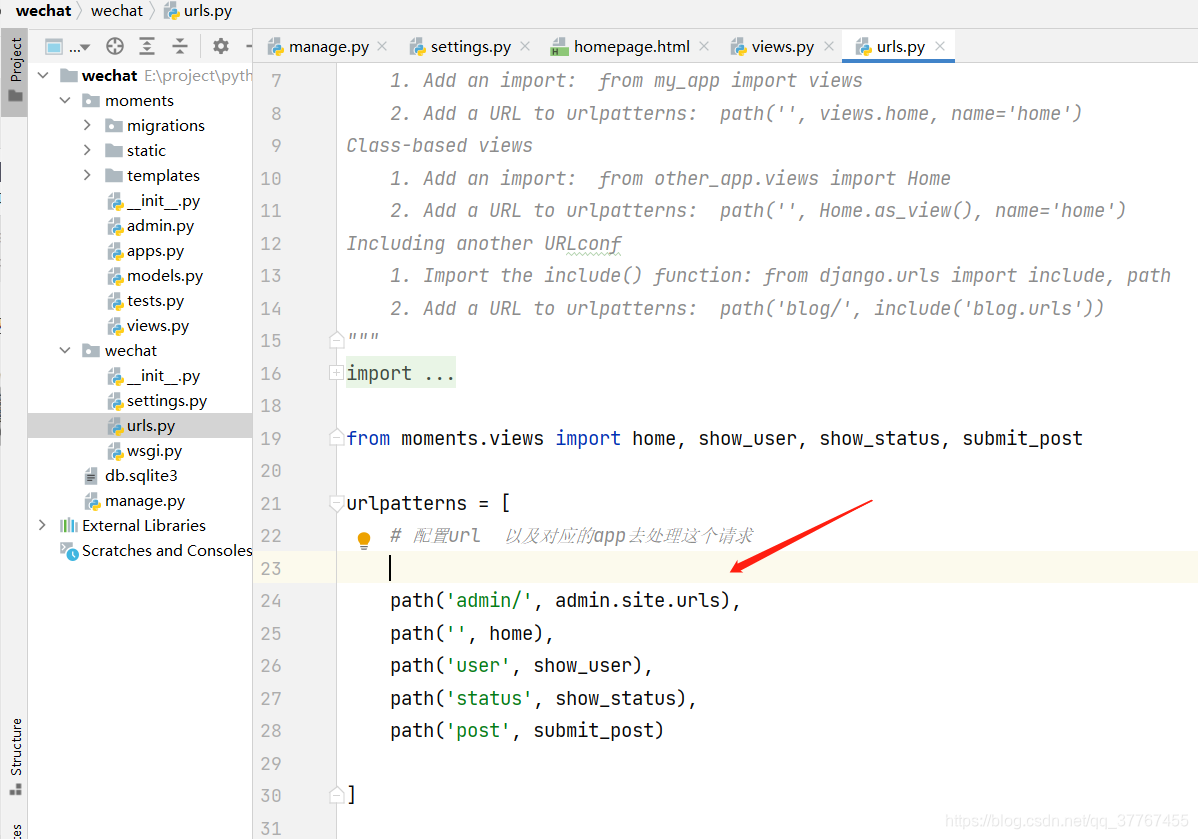The width and height of the screenshot is (1198, 839).
Task: Click the line 24 path('admin/') code
Action: point(565,601)
